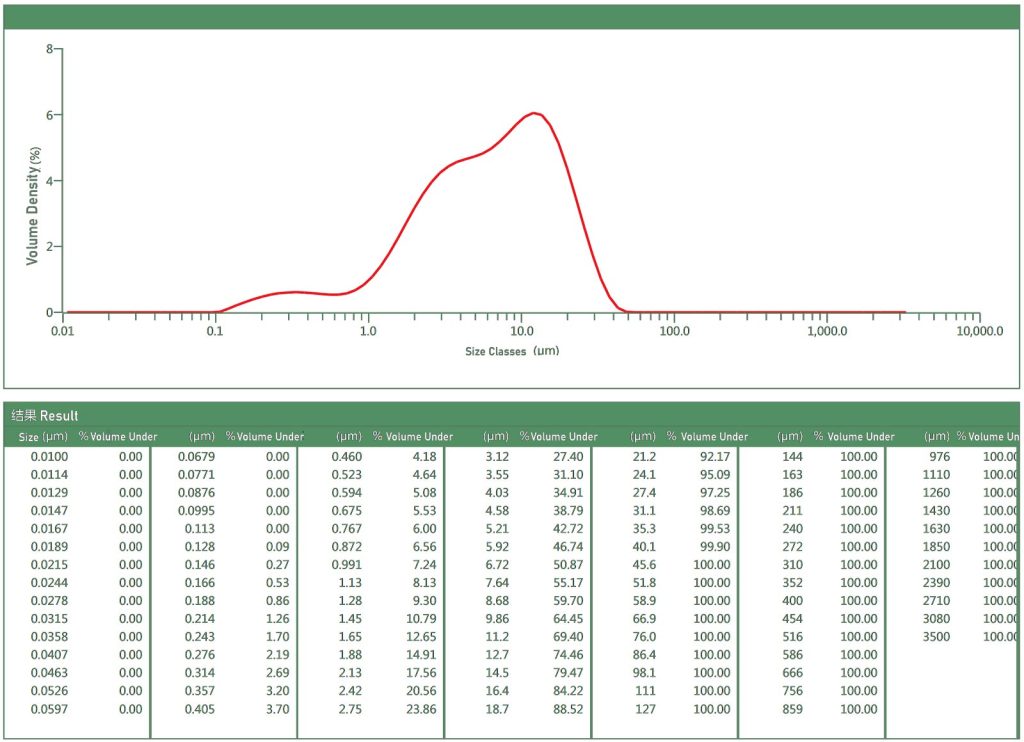This screenshot has height=742, width=1024.
Task: Click the 6.72 size cell
Action: 497,565
